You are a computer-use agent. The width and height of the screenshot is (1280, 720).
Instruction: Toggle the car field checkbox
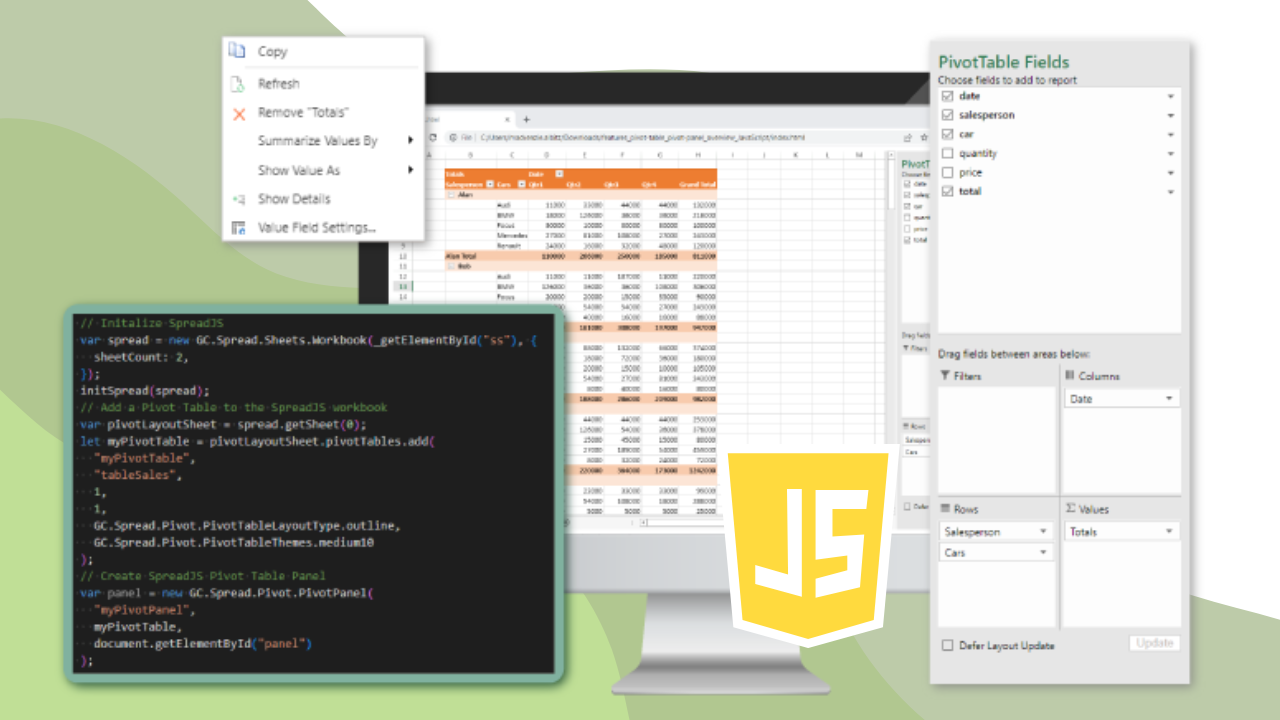948,134
